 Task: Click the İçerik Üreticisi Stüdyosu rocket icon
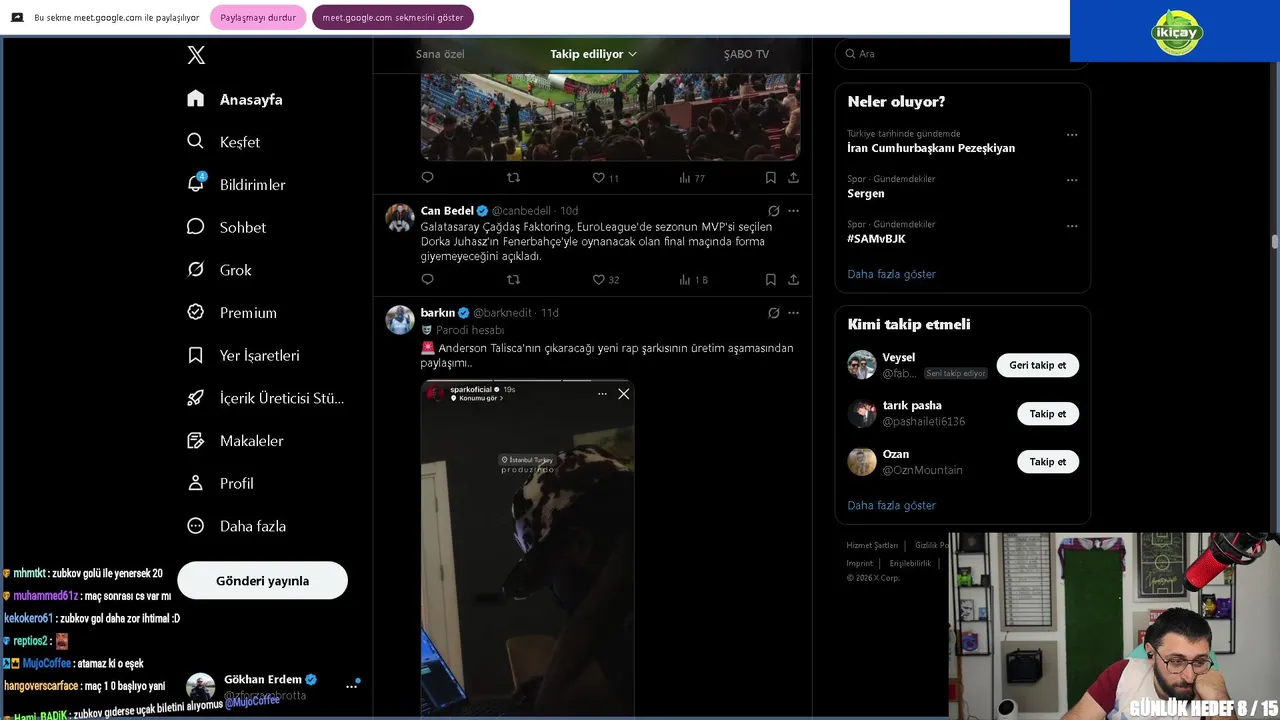click(196, 398)
